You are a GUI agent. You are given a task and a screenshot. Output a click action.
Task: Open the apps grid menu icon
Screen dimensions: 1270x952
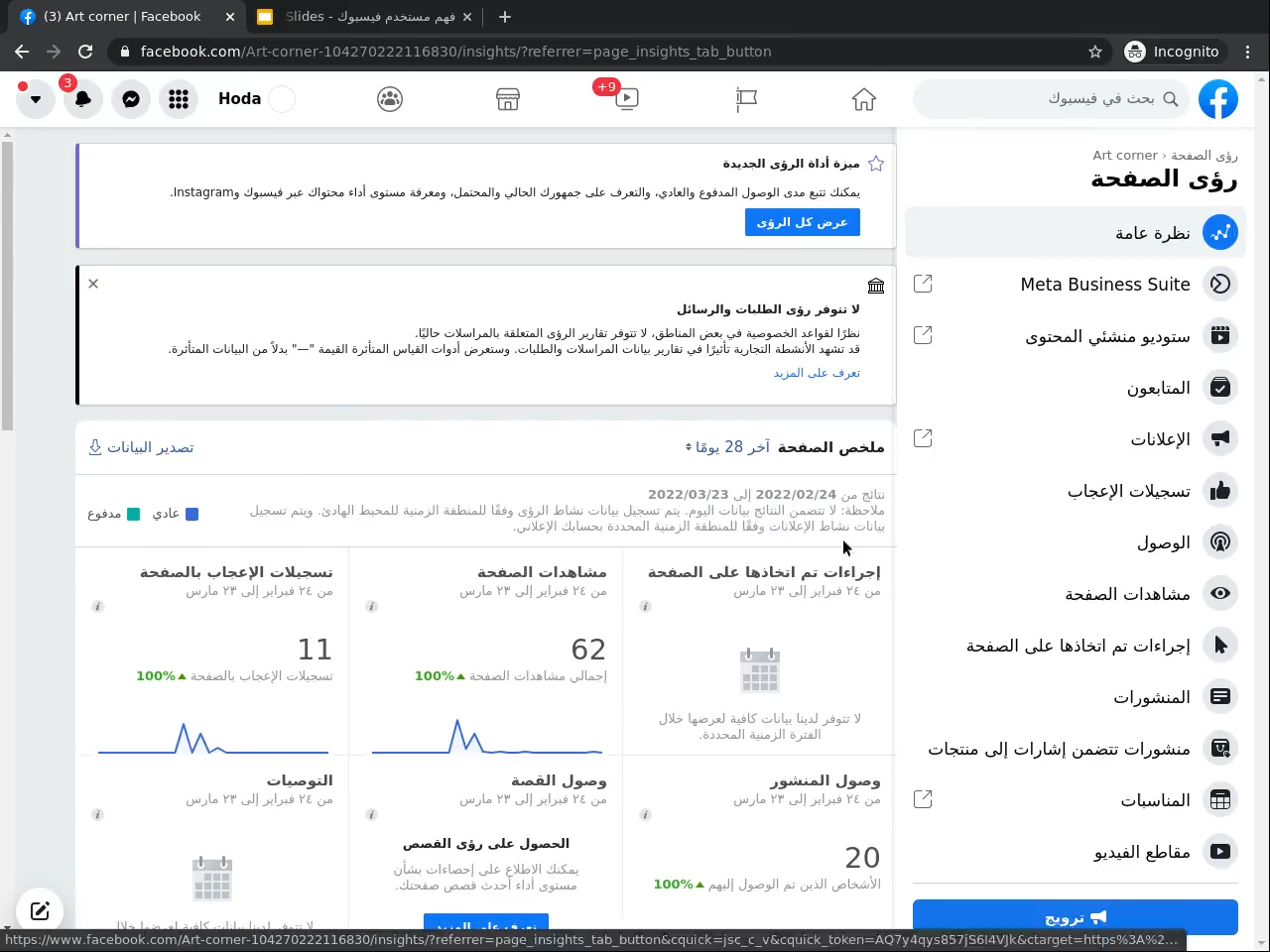(x=179, y=99)
